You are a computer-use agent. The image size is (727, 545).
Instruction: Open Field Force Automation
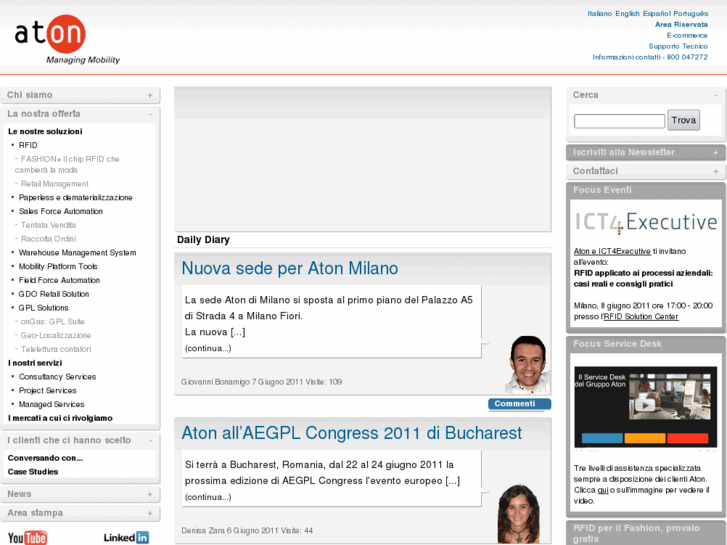[x=59, y=280]
